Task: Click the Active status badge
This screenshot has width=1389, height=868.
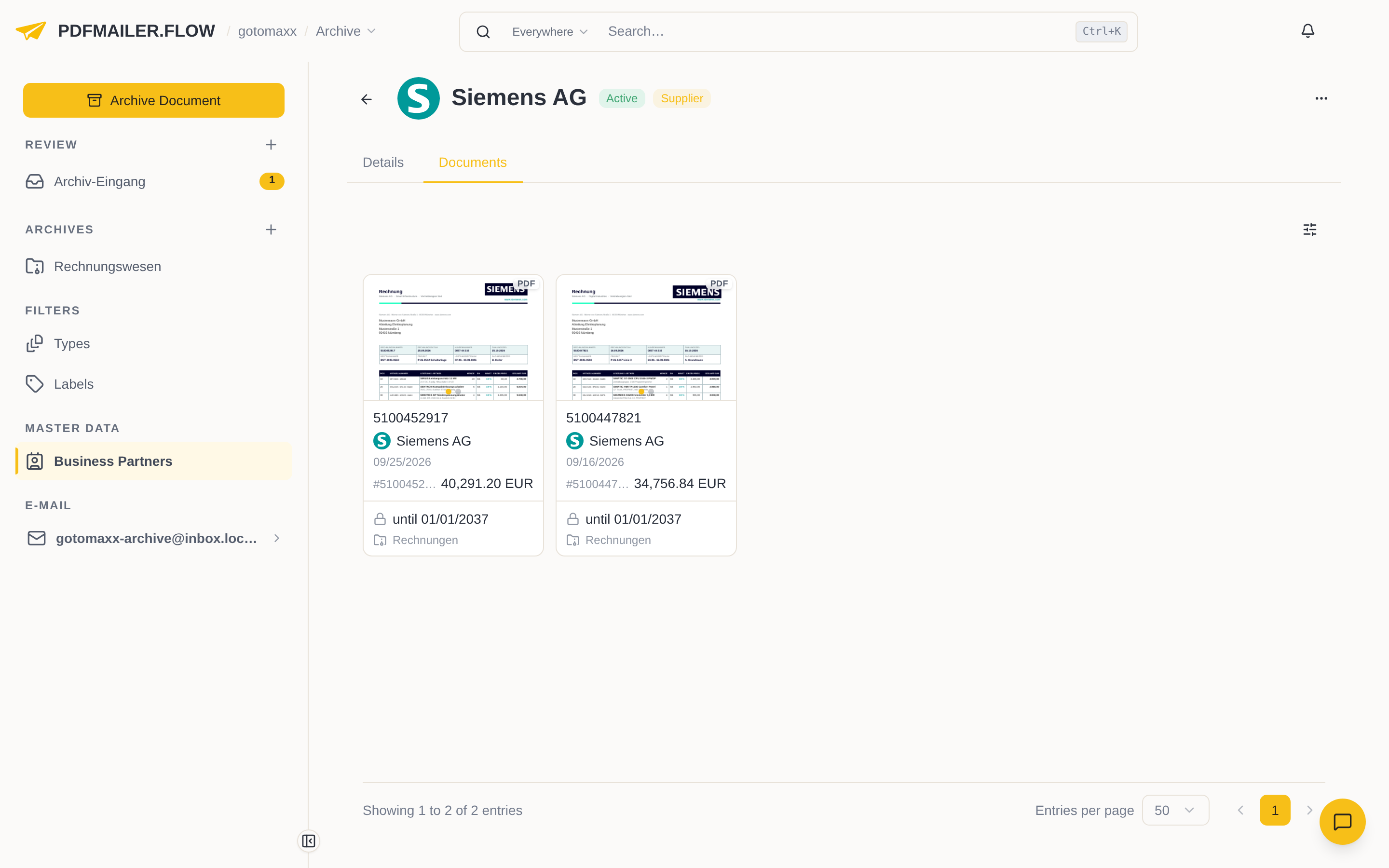Action: [x=622, y=98]
